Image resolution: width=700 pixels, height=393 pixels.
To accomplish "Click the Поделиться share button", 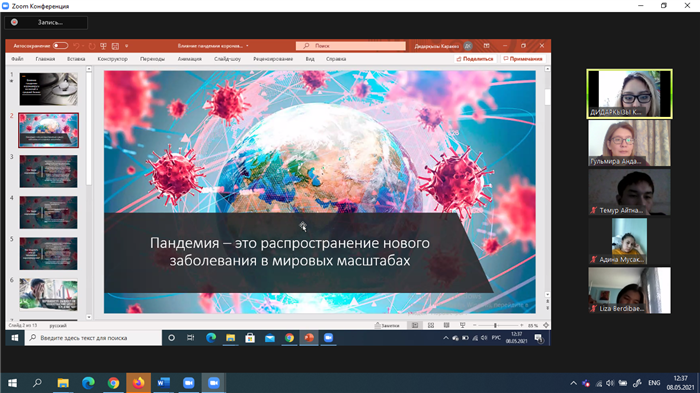I will [x=475, y=59].
